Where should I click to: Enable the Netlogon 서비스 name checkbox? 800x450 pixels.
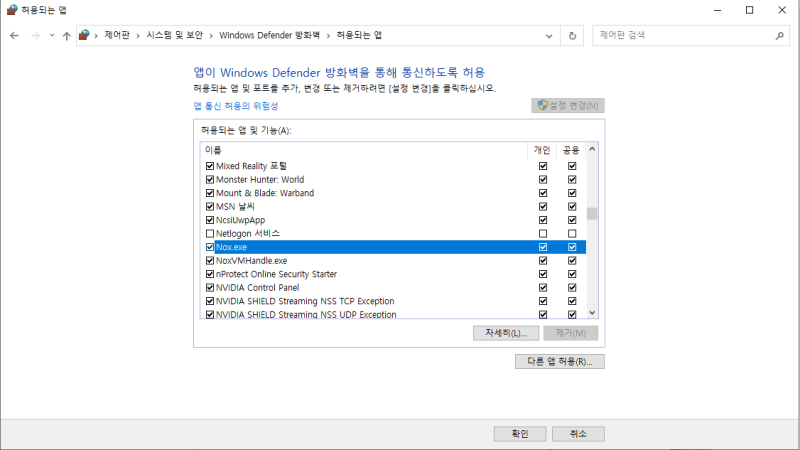pos(210,234)
